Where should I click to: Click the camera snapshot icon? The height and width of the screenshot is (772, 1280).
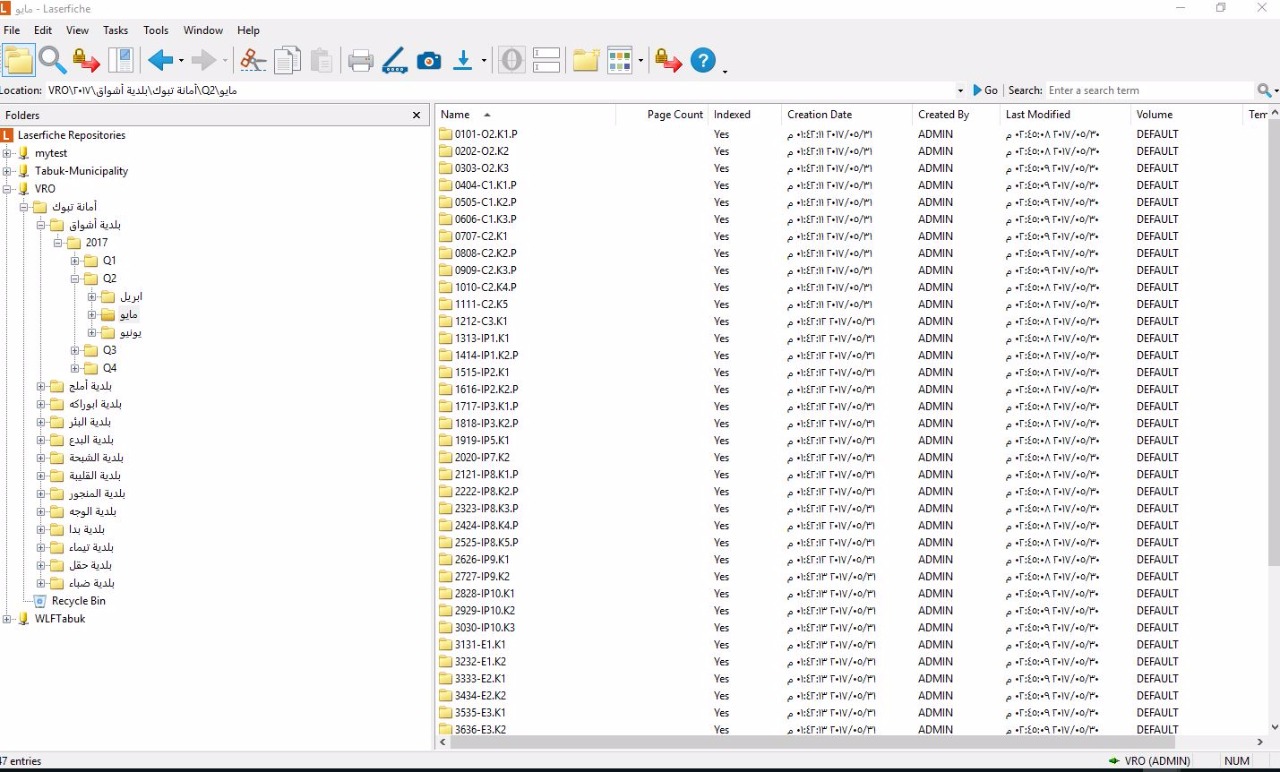tap(429, 61)
